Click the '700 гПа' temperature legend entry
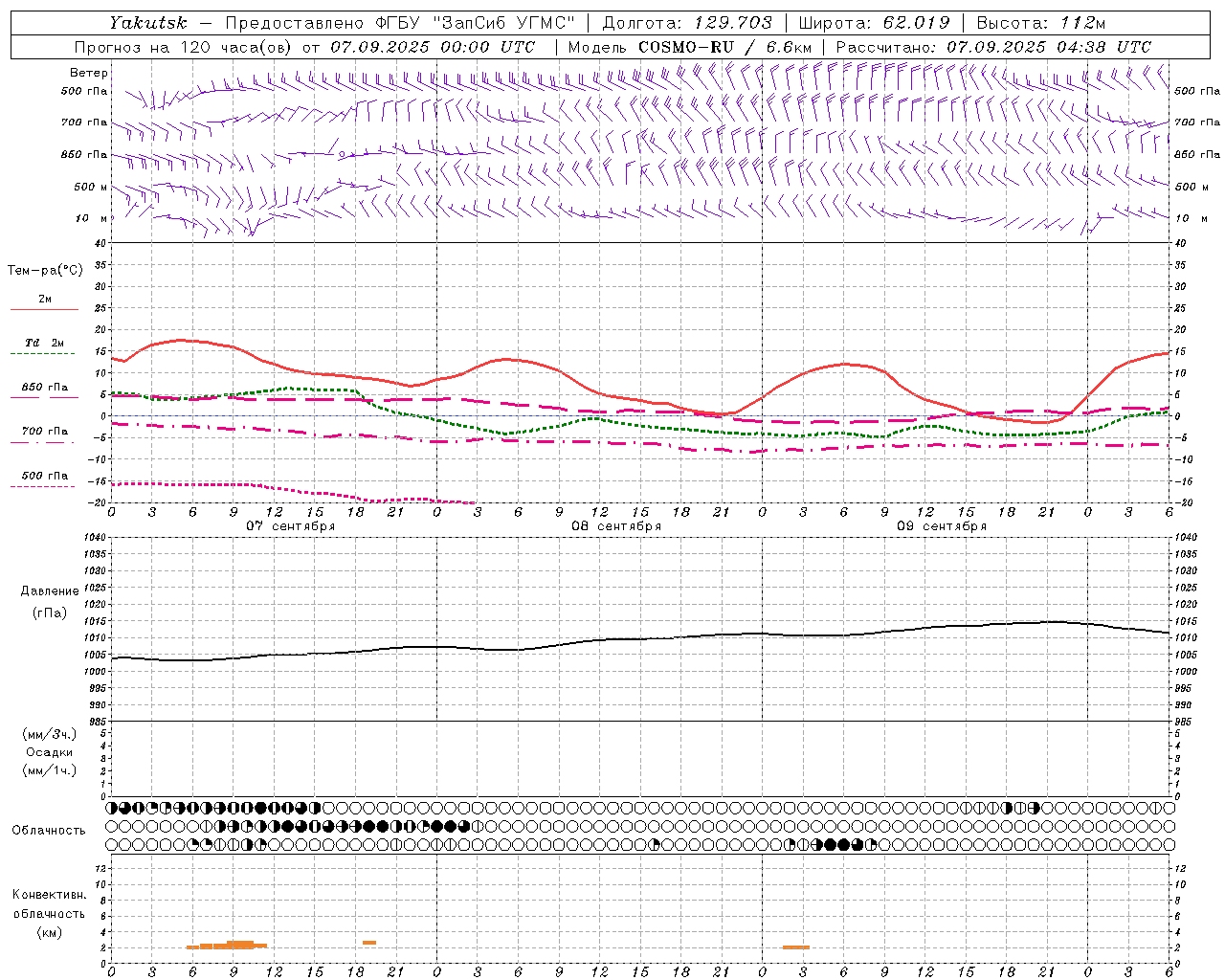The width and height of the screenshot is (1225, 980). click(x=45, y=431)
